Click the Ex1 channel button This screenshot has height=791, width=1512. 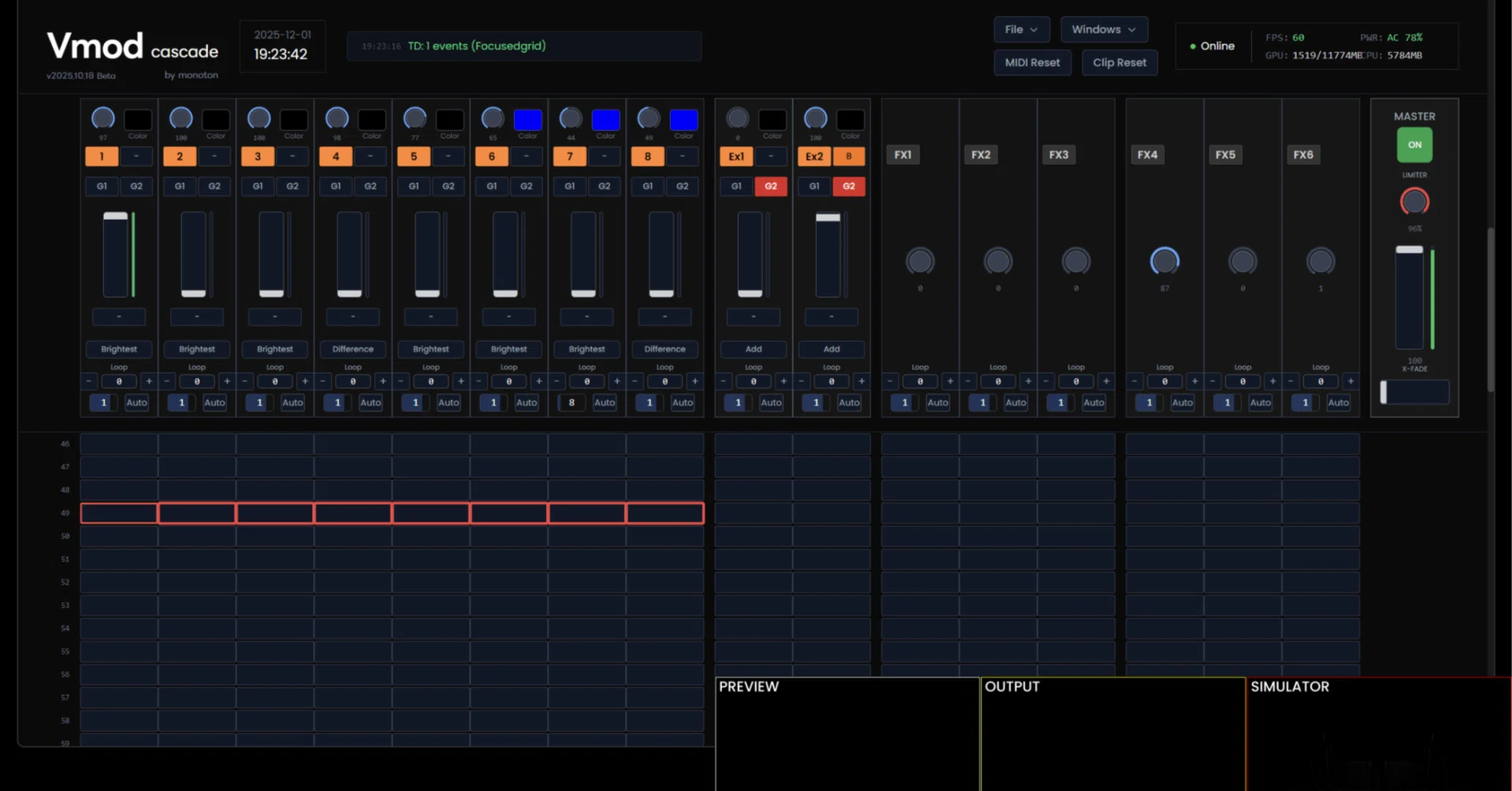coord(736,156)
